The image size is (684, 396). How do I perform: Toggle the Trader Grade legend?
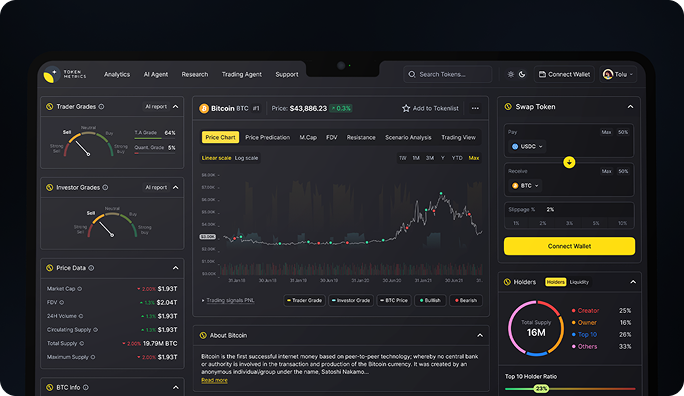click(304, 300)
